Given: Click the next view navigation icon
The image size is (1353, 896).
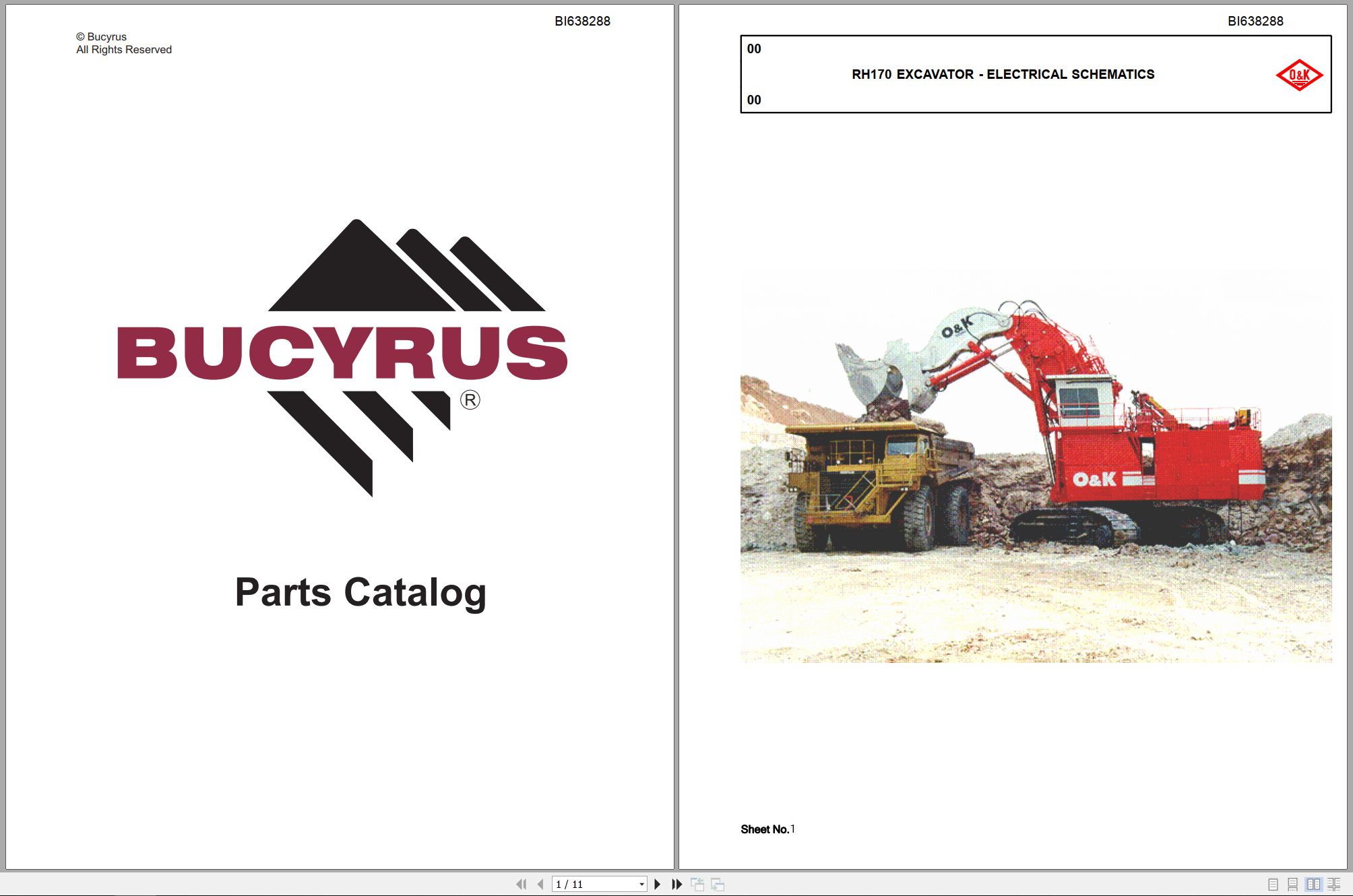Looking at the screenshot, I should [x=718, y=884].
